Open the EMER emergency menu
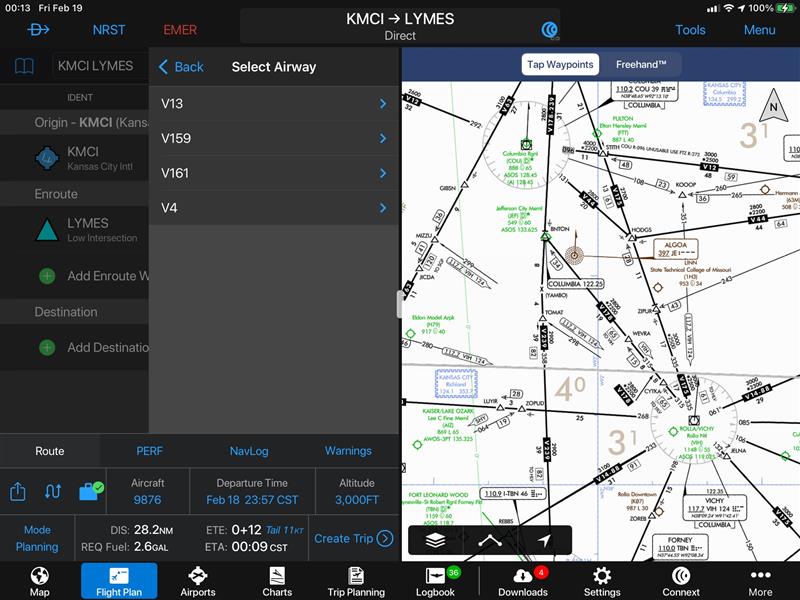The width and height of the screenshot is (800, 600). (180, 30)
